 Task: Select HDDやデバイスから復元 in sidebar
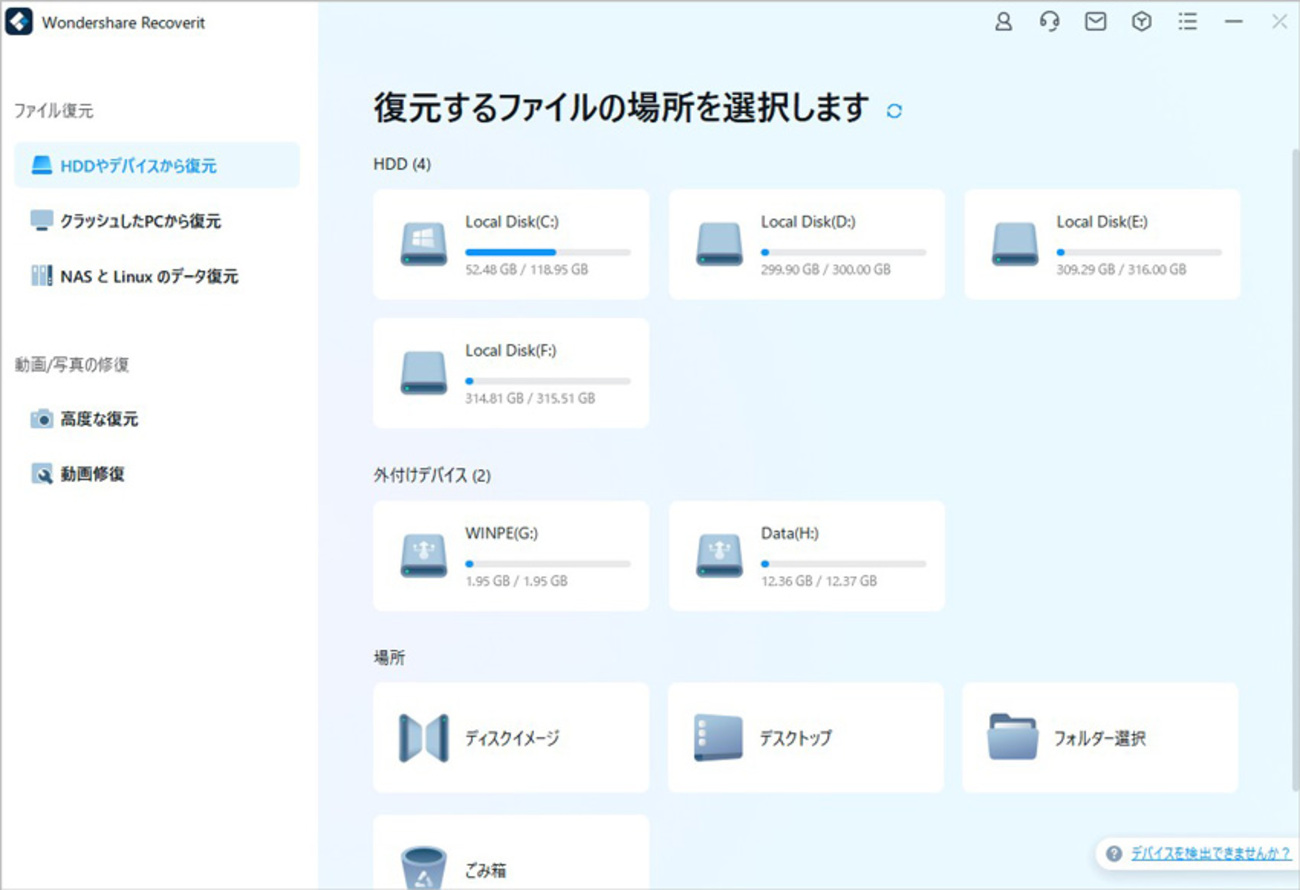[x=157, y=165]
